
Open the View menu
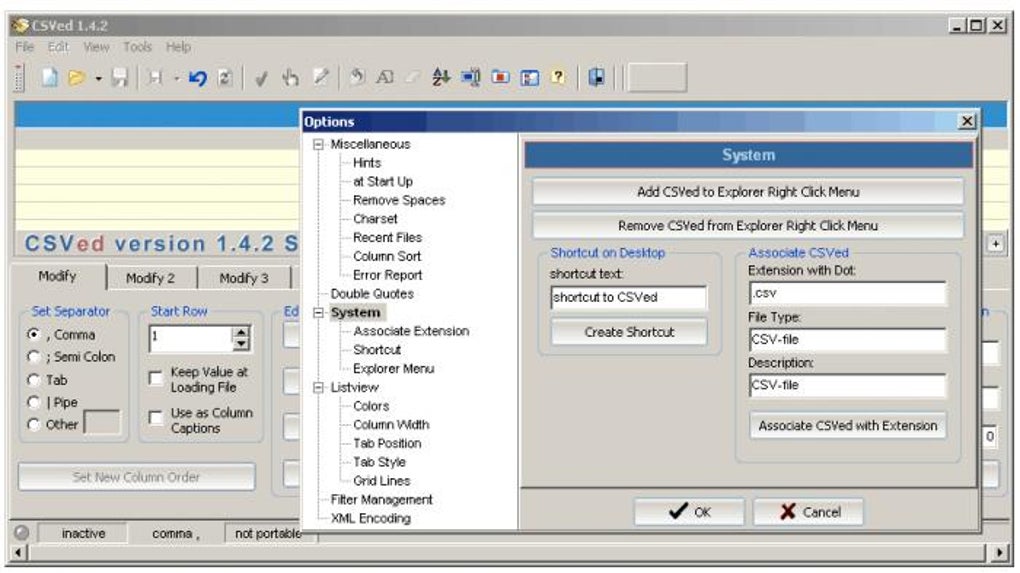tap(96, 47)
